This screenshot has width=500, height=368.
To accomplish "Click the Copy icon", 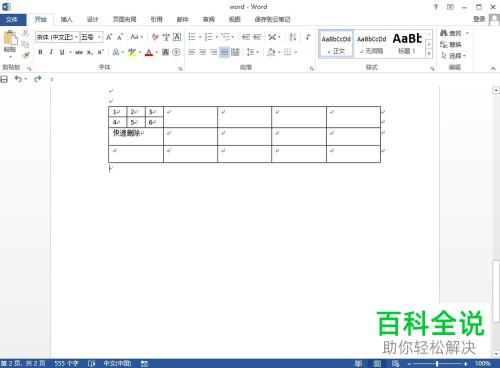I will pyautogui.click(x=25, y=44).
